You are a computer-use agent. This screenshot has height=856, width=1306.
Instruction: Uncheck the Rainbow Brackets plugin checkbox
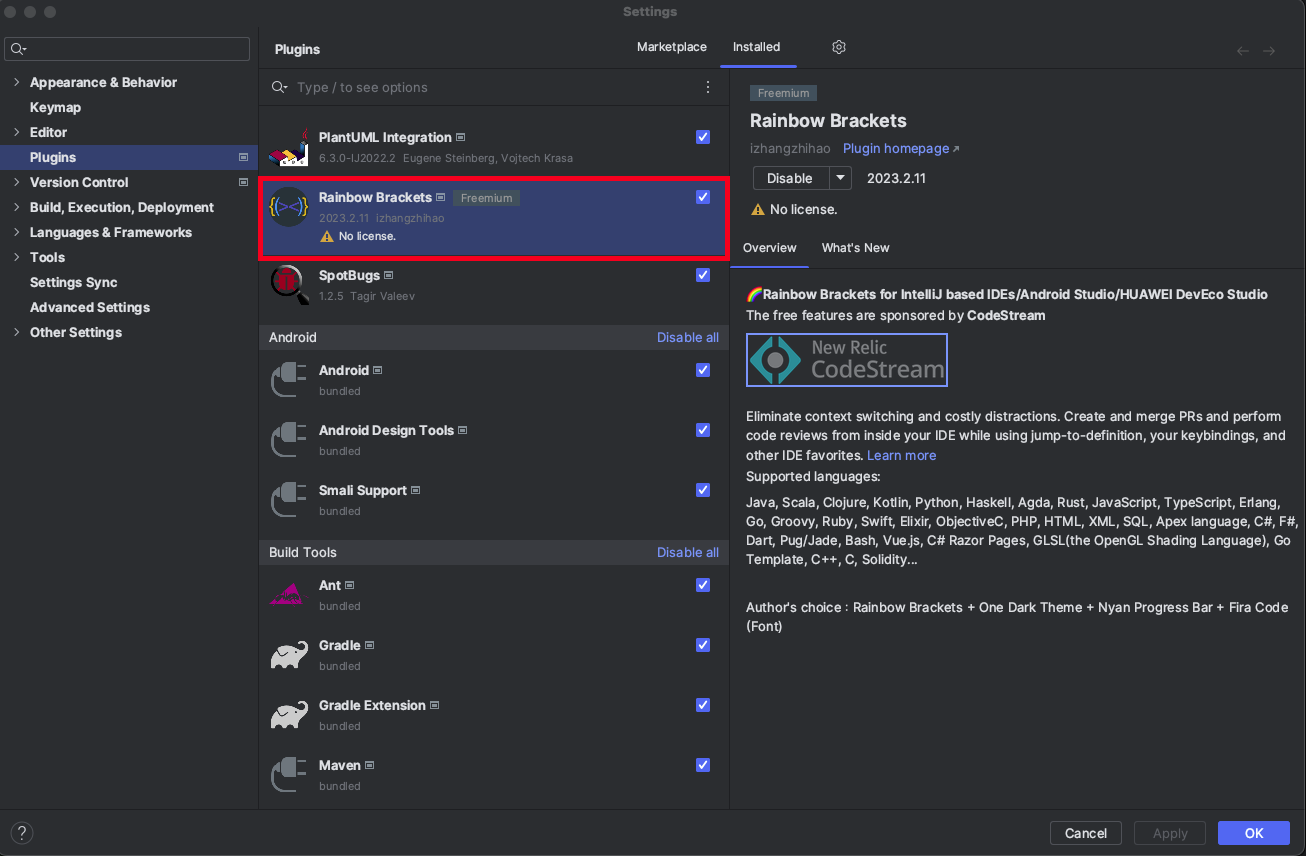click(703, 197)
